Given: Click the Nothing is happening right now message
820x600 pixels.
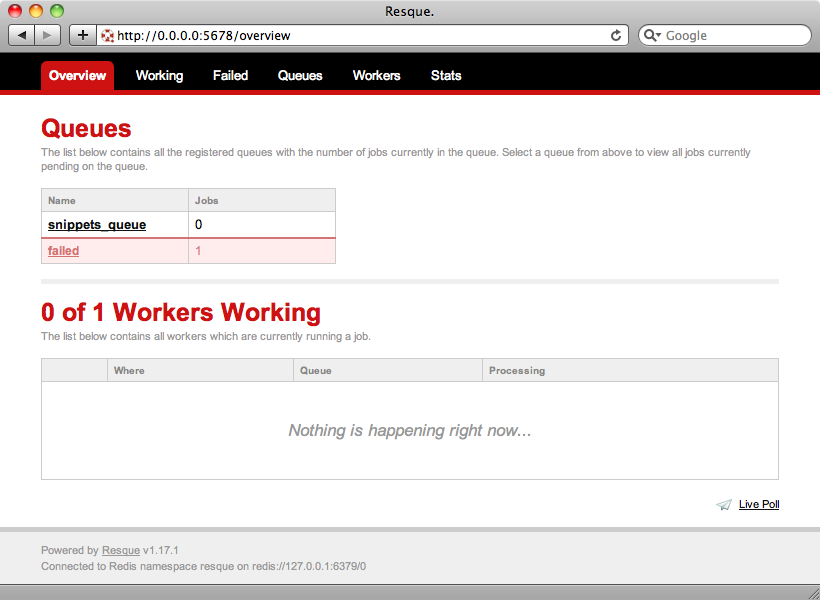Looking at the screenshot, I should tap(410, 431).
